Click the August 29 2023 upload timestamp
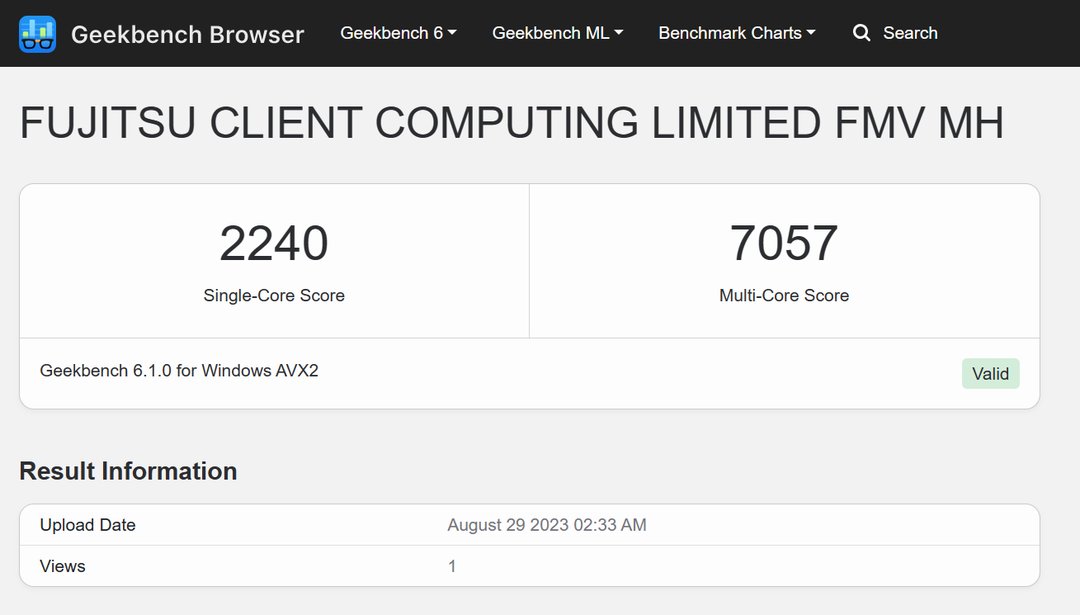This screenshot has height=615, width=1080. 546,525
